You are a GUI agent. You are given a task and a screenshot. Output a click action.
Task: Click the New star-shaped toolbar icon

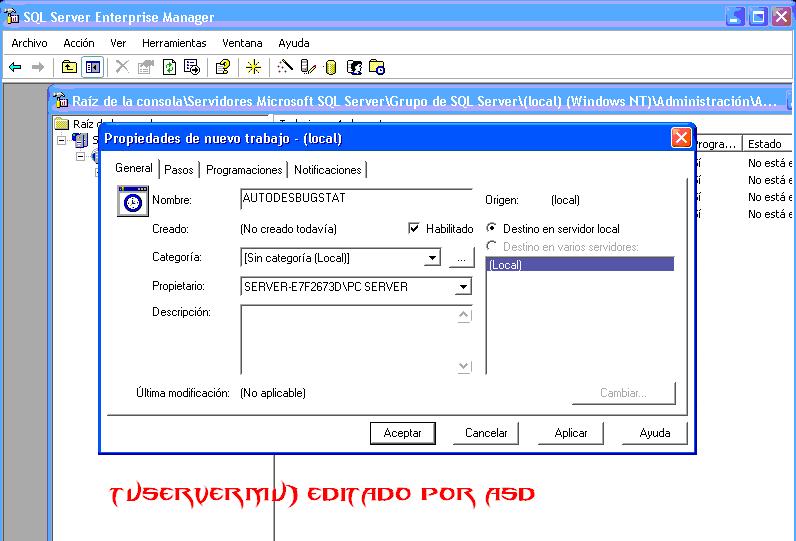point(253,67)
